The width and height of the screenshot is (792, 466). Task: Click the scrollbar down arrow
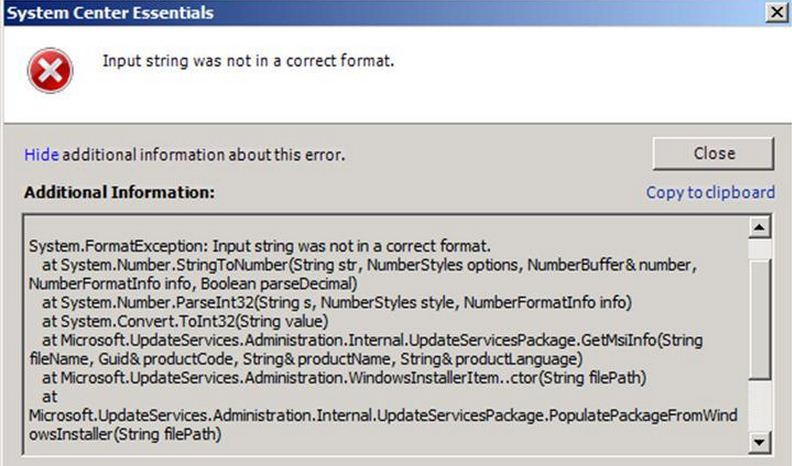pos(760,441)
